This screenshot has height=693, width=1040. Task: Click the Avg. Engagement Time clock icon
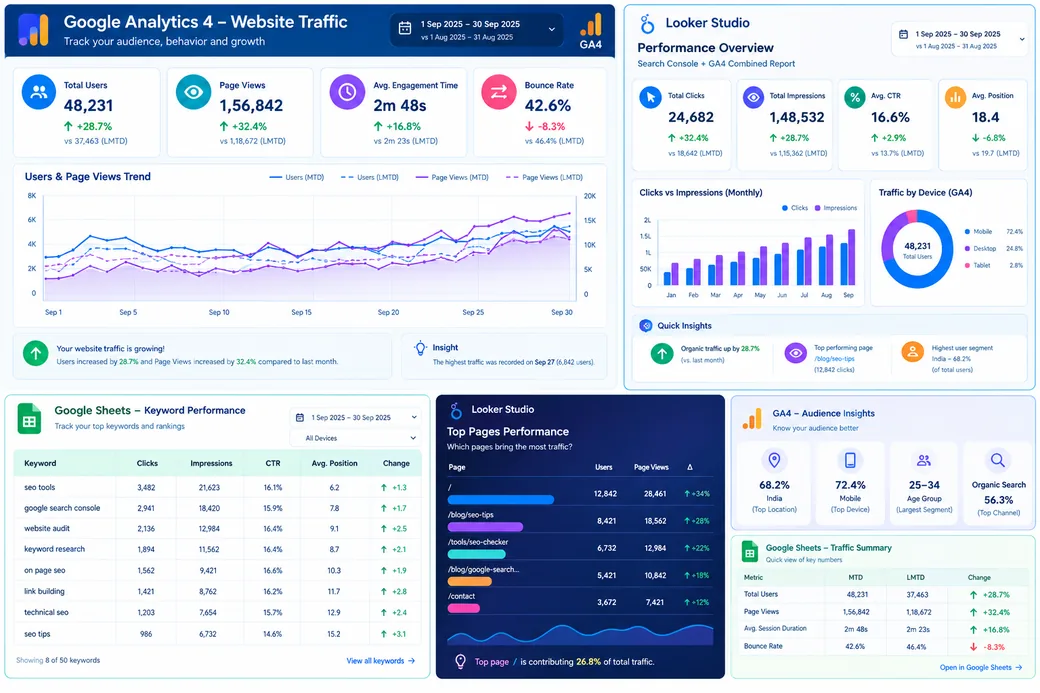pyautogui.click(x=347, y=92)
